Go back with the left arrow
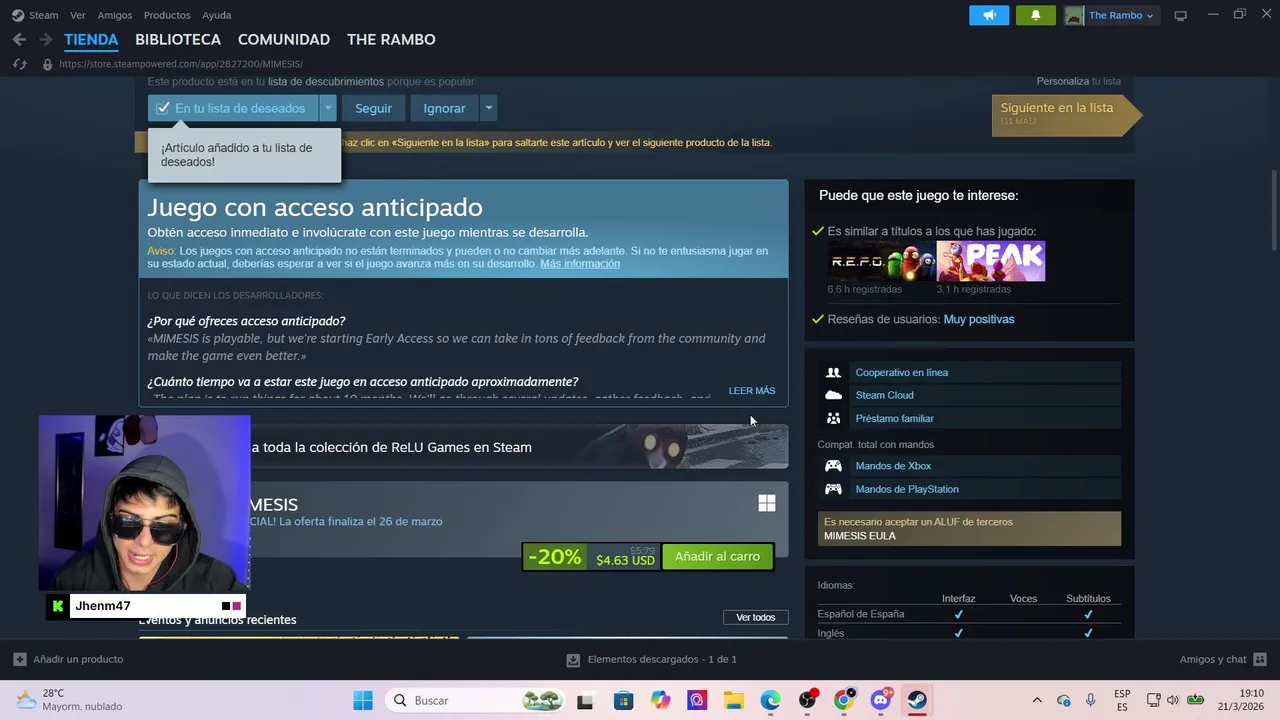Viewport: 1280px width, 720px height. (x=19, y=40)
